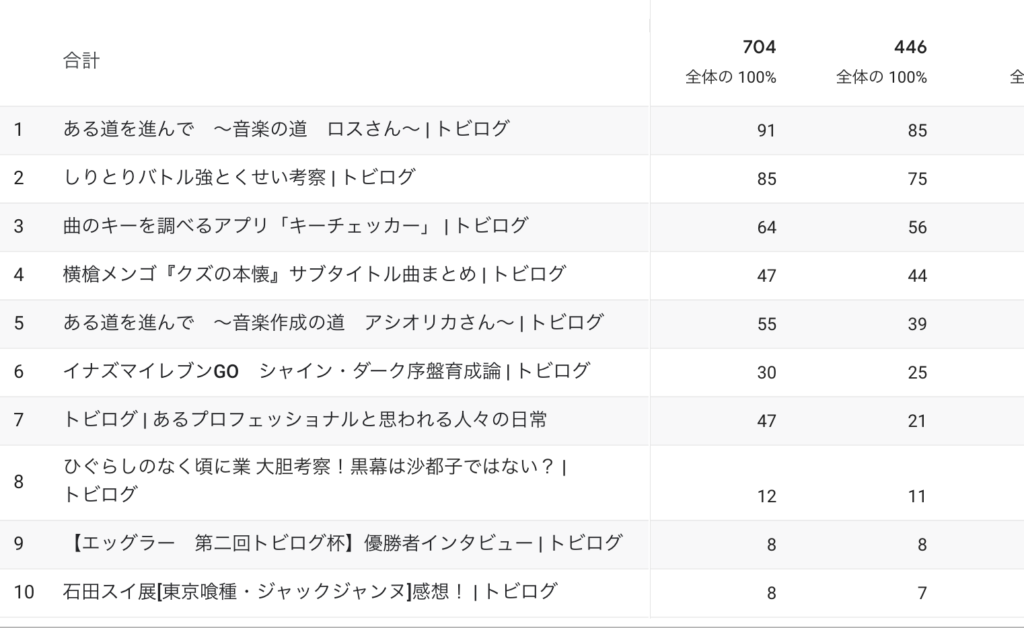Click value 91 in row one

[766, 131]
